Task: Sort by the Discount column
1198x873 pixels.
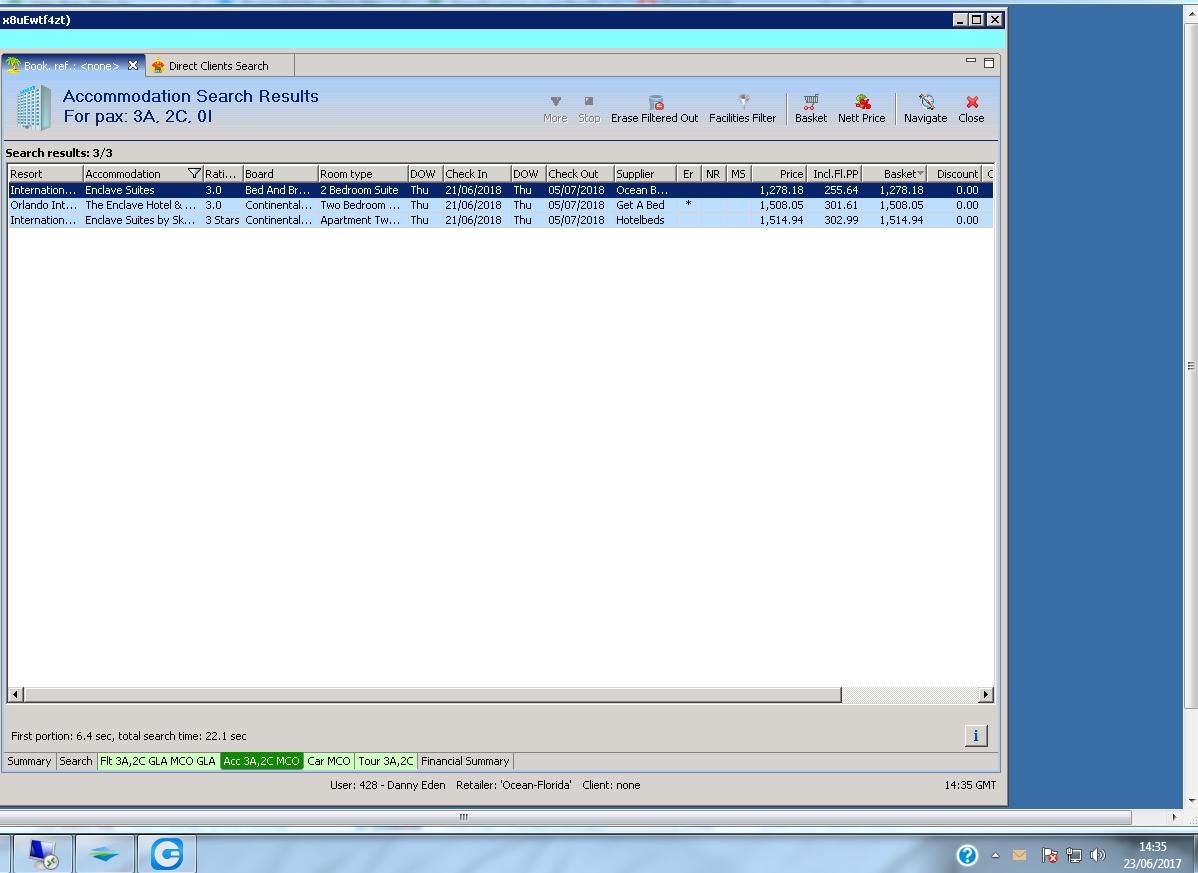Action: click(955, 174)
